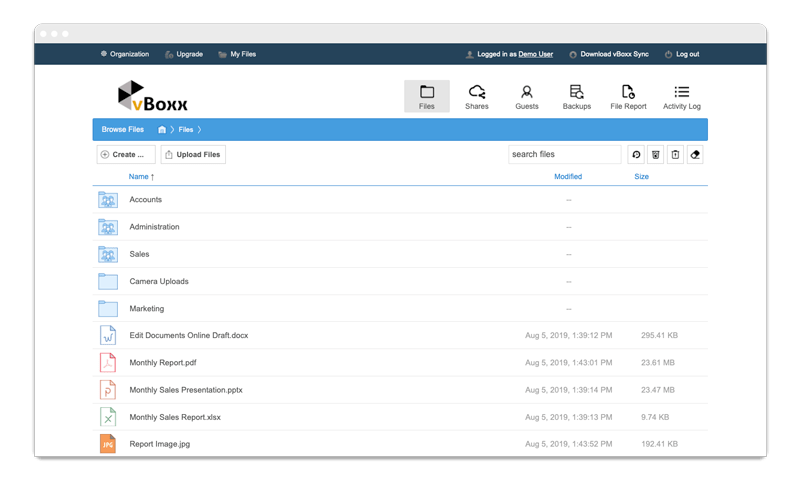This screenshot has width=800, height=492.
Task: Click Log out in the top bar
Action: pyautogui.click(x=687, y=54)
